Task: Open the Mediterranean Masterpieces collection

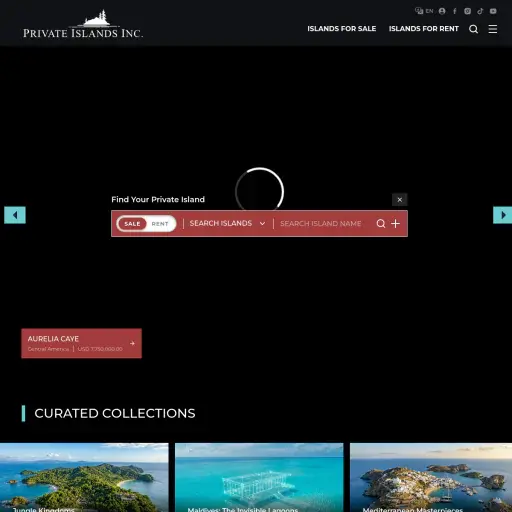Action: click(431, 477)
